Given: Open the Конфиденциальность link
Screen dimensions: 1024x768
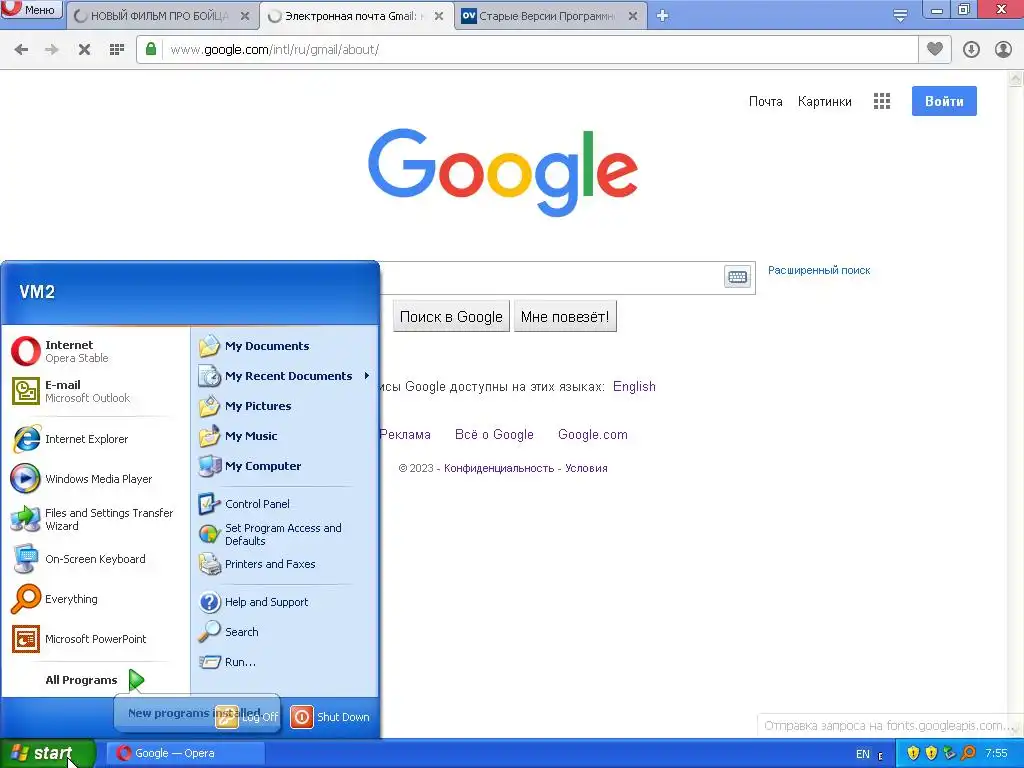Looking at the screenshot, I should 499,468.
